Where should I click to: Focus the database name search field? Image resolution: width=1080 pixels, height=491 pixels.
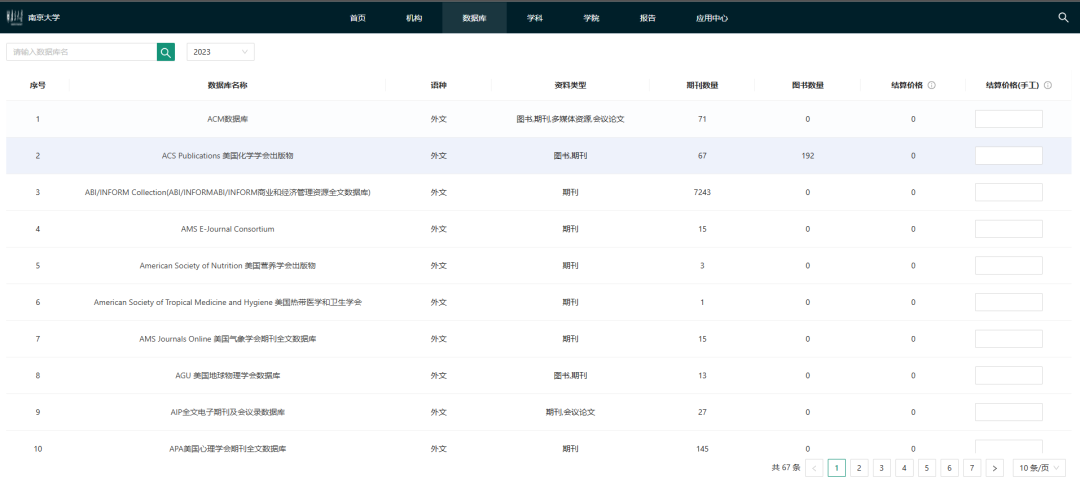tap(82, 52)
